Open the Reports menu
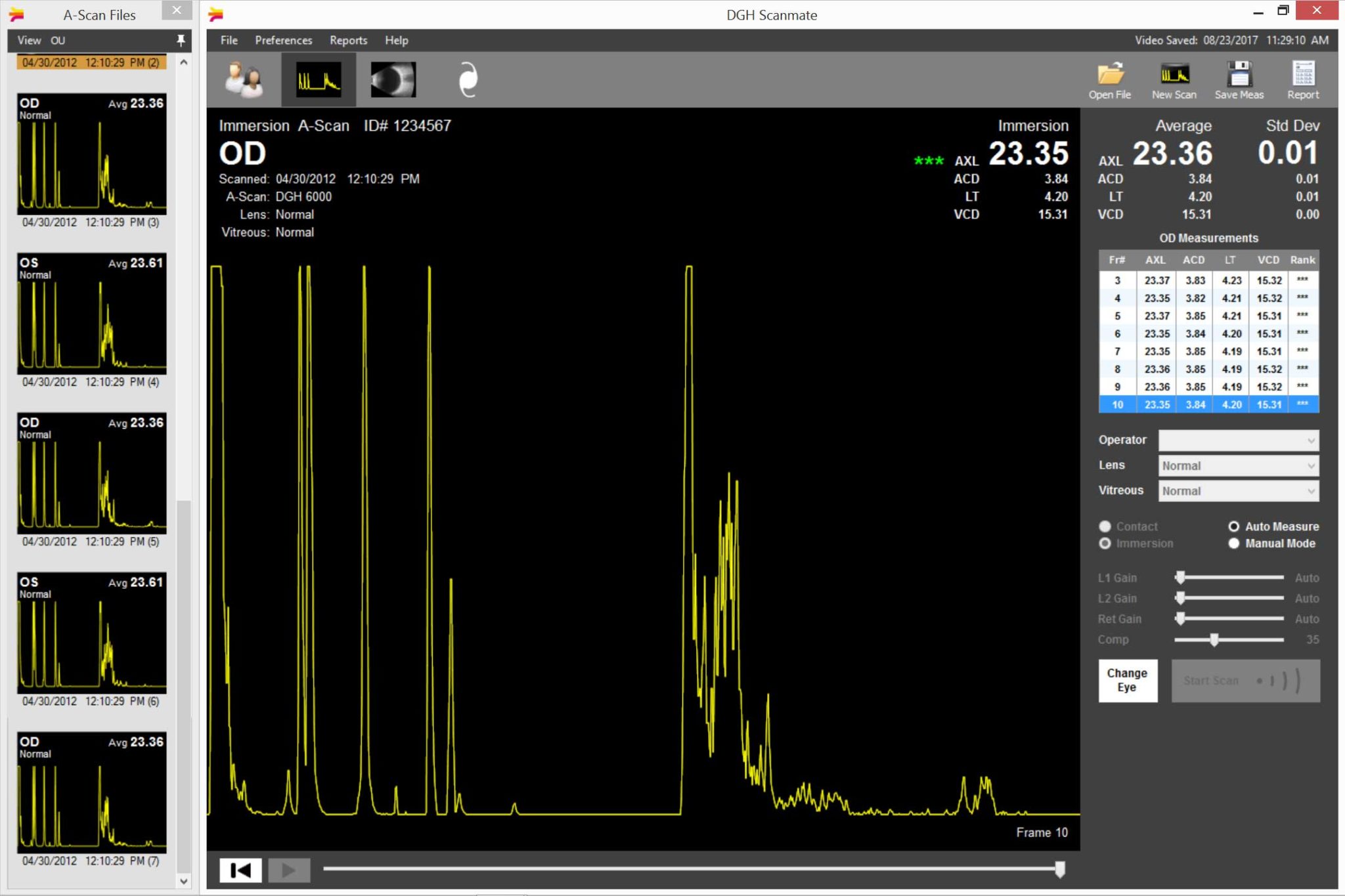The width and height of the screenshot is (1345, 896). point(348,41)
